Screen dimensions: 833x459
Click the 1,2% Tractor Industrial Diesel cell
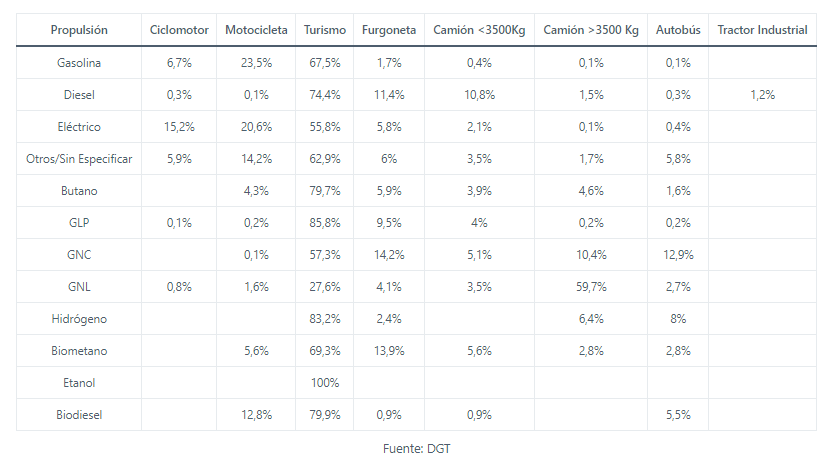coord(762,95)
